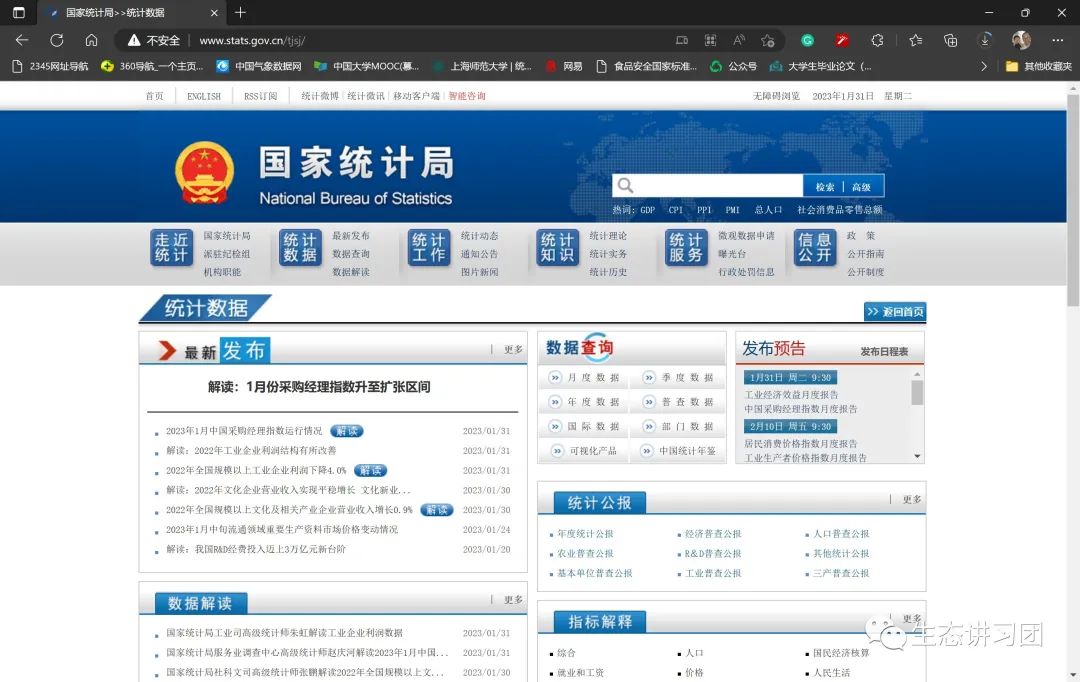This screenshot has height=682, width=1080.
Task: Open the green Grammarly extension icon
Action: point(807,41)
